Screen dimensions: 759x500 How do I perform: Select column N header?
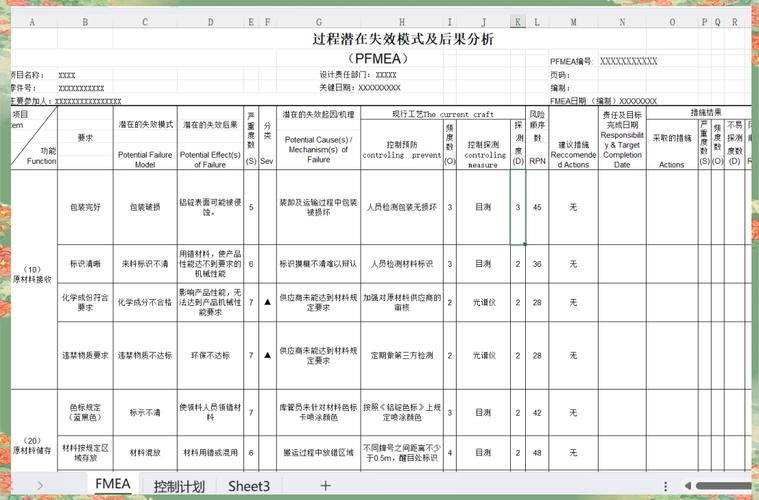622,22
